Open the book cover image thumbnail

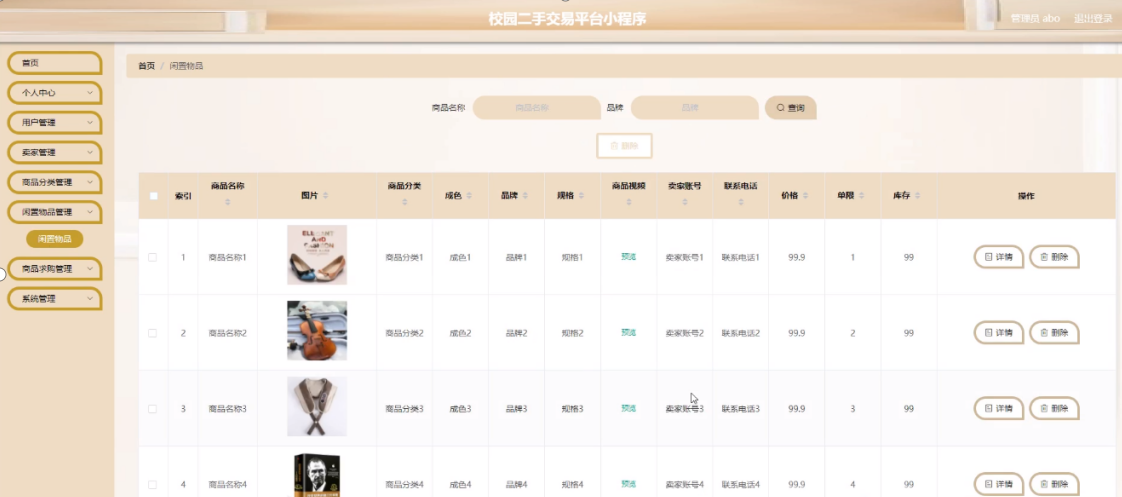tap(317, 475)
